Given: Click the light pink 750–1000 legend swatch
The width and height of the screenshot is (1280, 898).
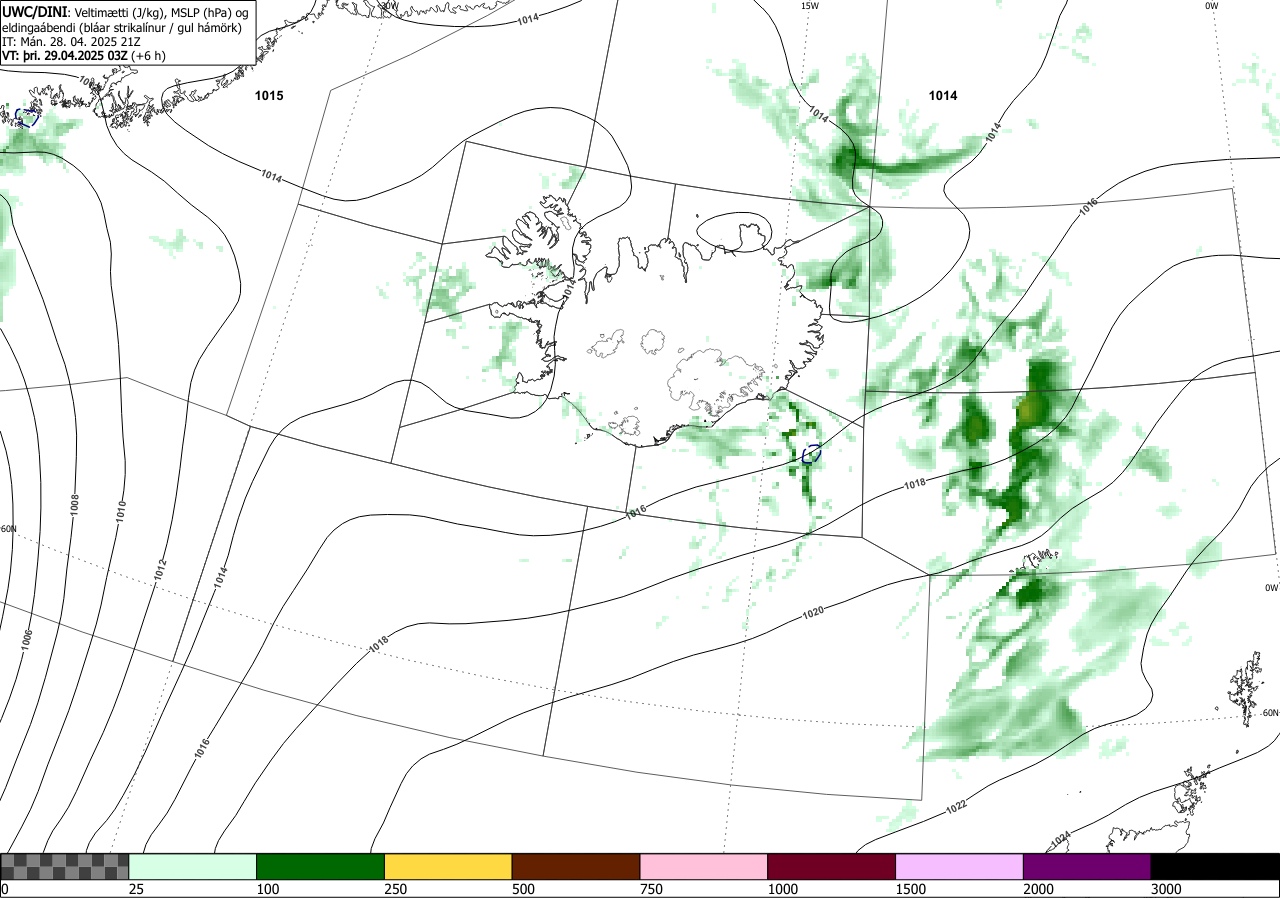Looking at the screenshot, I should tap(704, 866).
